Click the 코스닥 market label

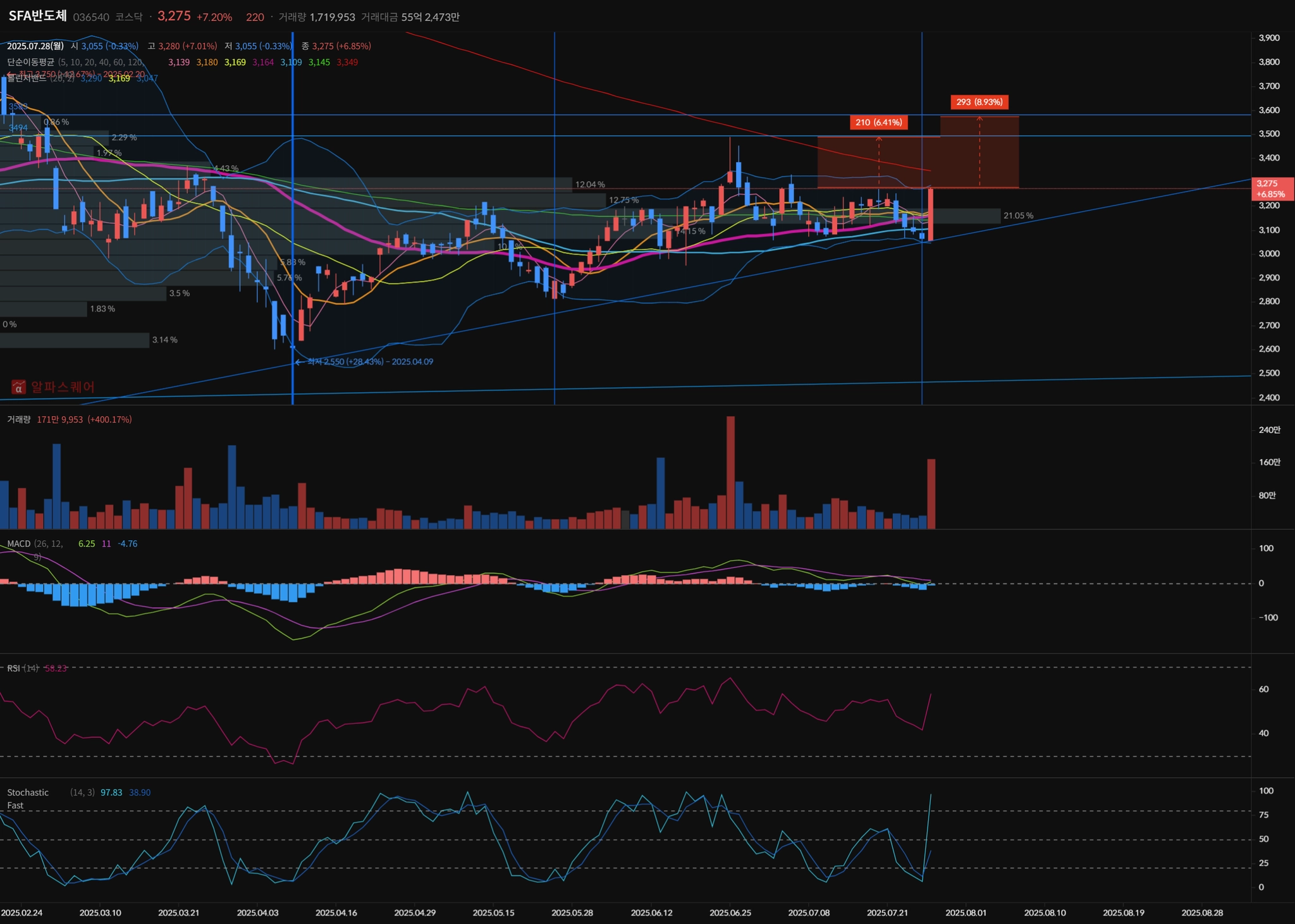pyautogui.click(x=128, y=17)
